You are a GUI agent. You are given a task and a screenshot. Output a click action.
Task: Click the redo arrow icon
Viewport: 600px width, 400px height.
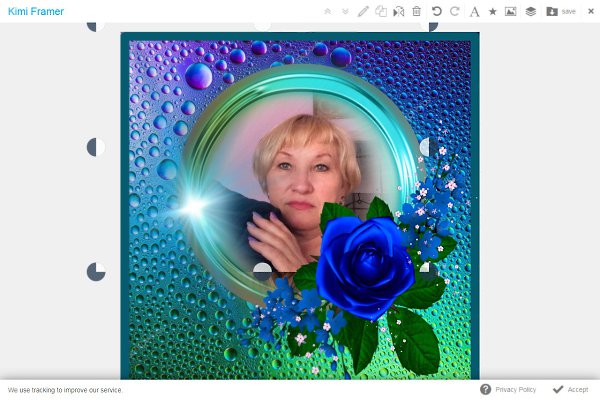point(455,11)
